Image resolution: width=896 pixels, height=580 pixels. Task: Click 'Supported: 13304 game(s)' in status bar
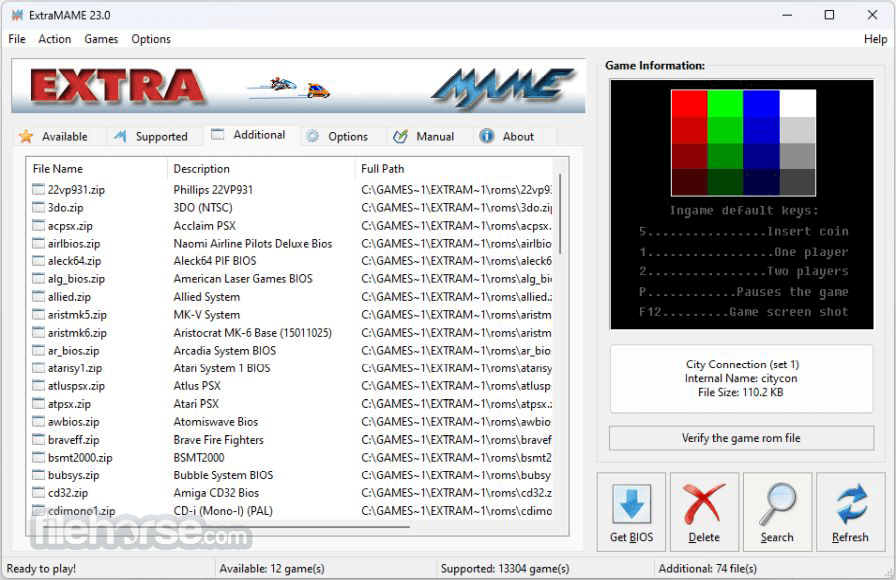505,569
